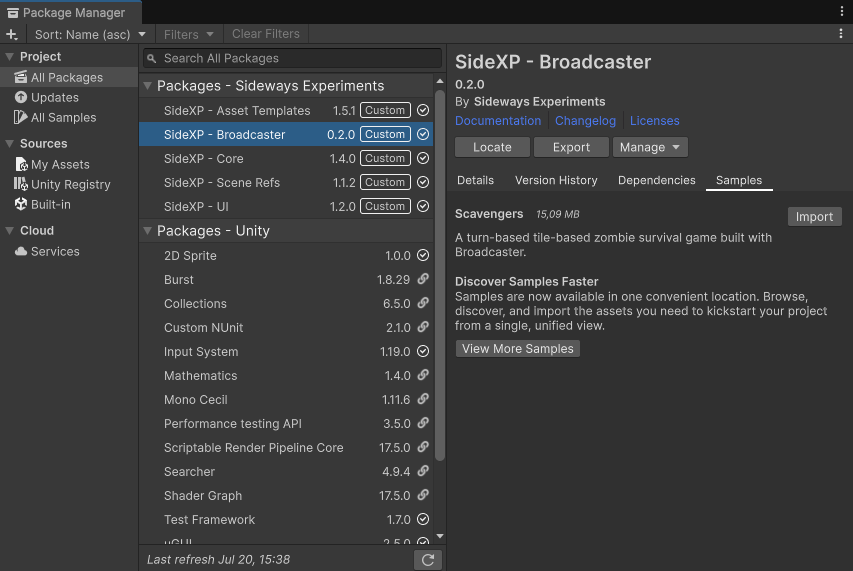The height and width of the screenshot is (571, 853).
Task: Click the Locate button
Action: point(492,147)
